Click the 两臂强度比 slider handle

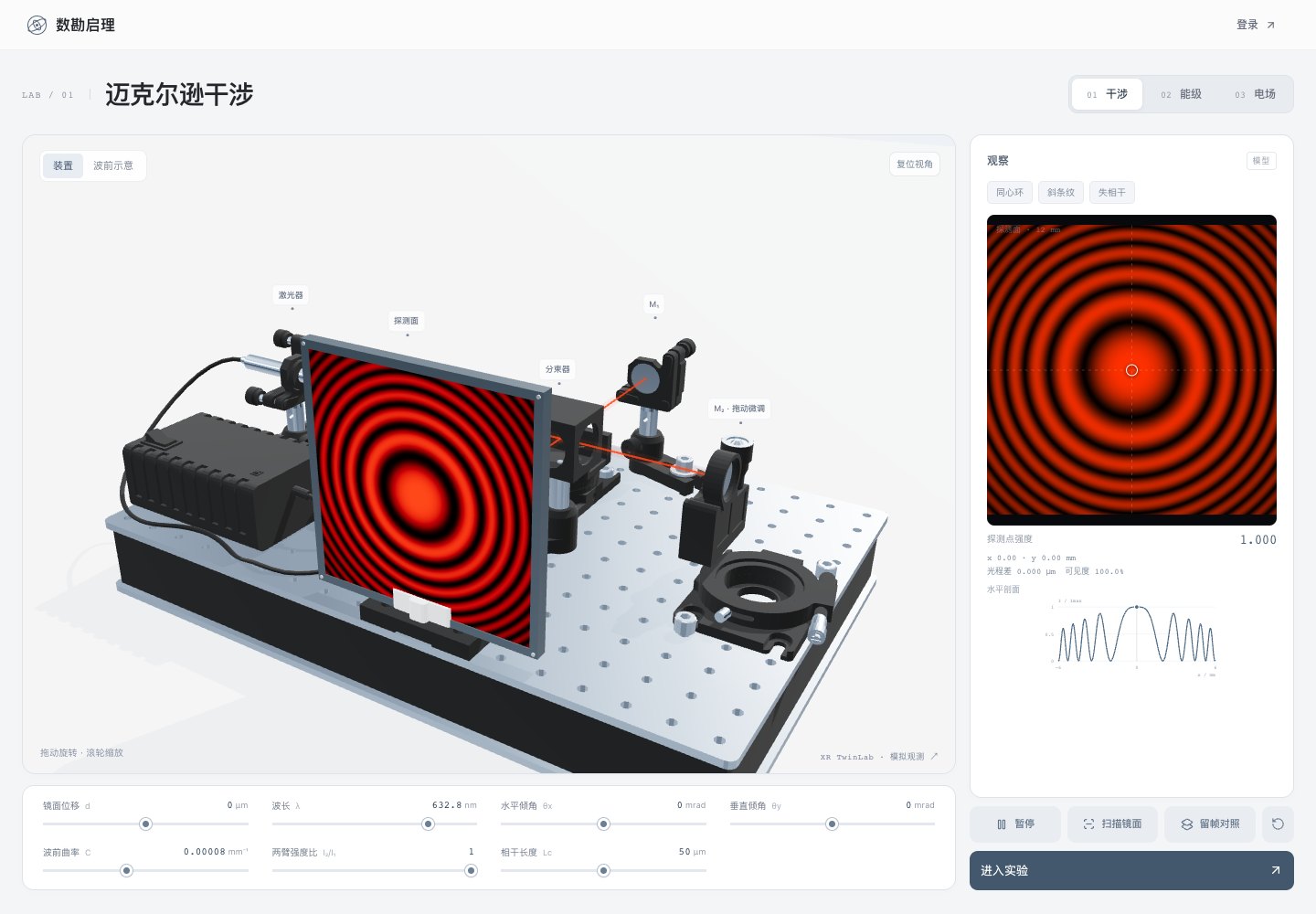point(471,870)
